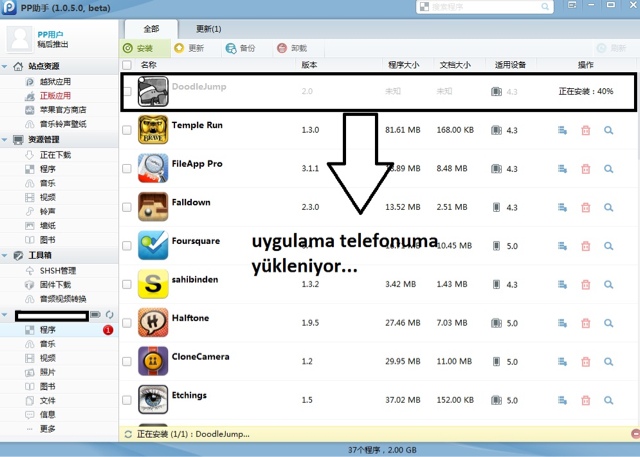Open 苹果官方商店 in the sidebar
640x457 pixels.
62,110
